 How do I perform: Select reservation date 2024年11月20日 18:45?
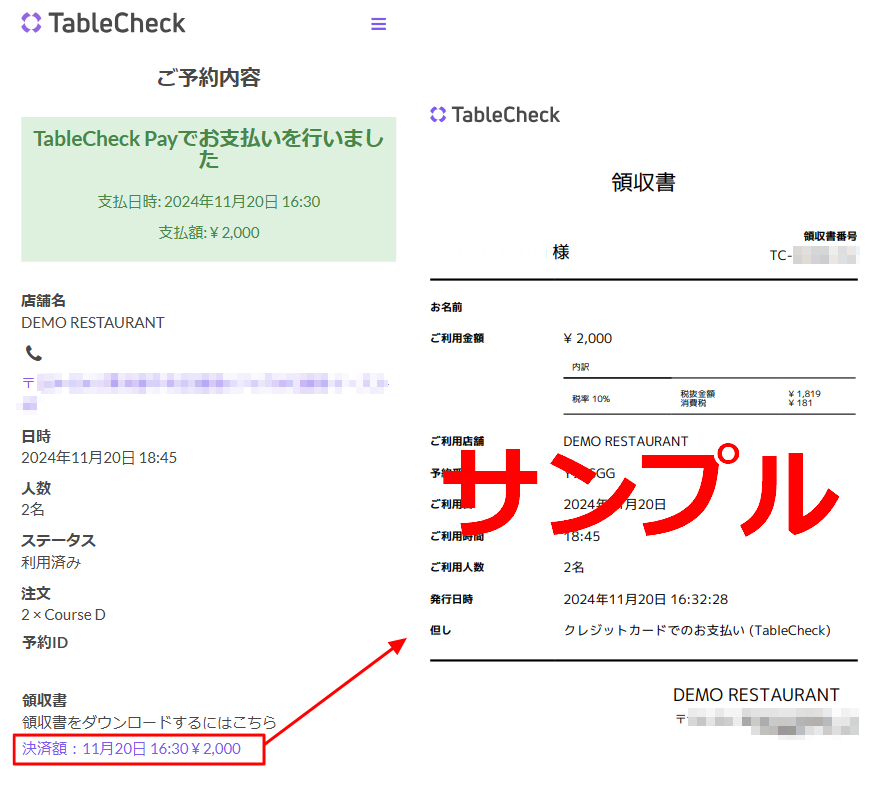tap(99, 457)
